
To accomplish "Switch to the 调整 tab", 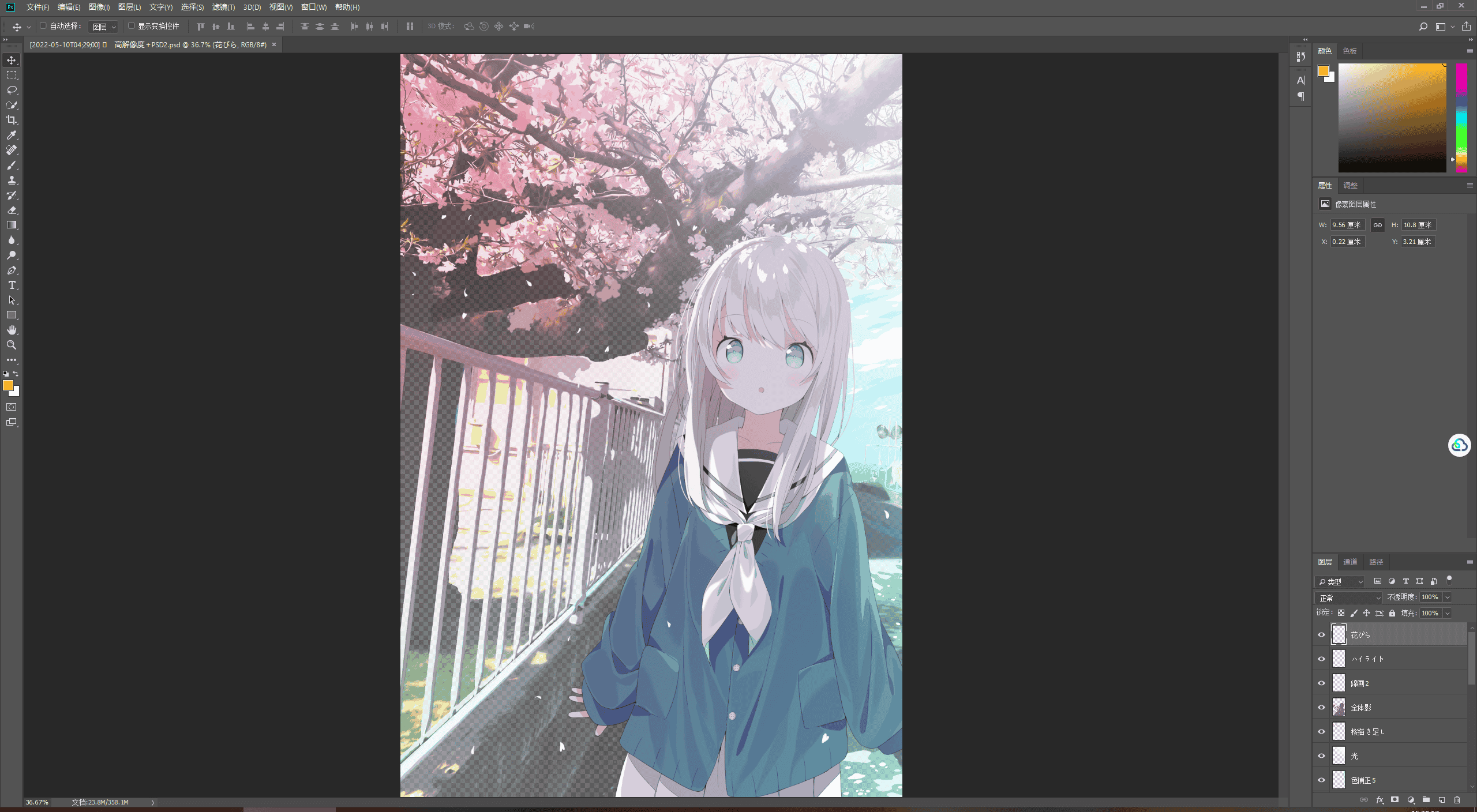I will coord(1349,186).
